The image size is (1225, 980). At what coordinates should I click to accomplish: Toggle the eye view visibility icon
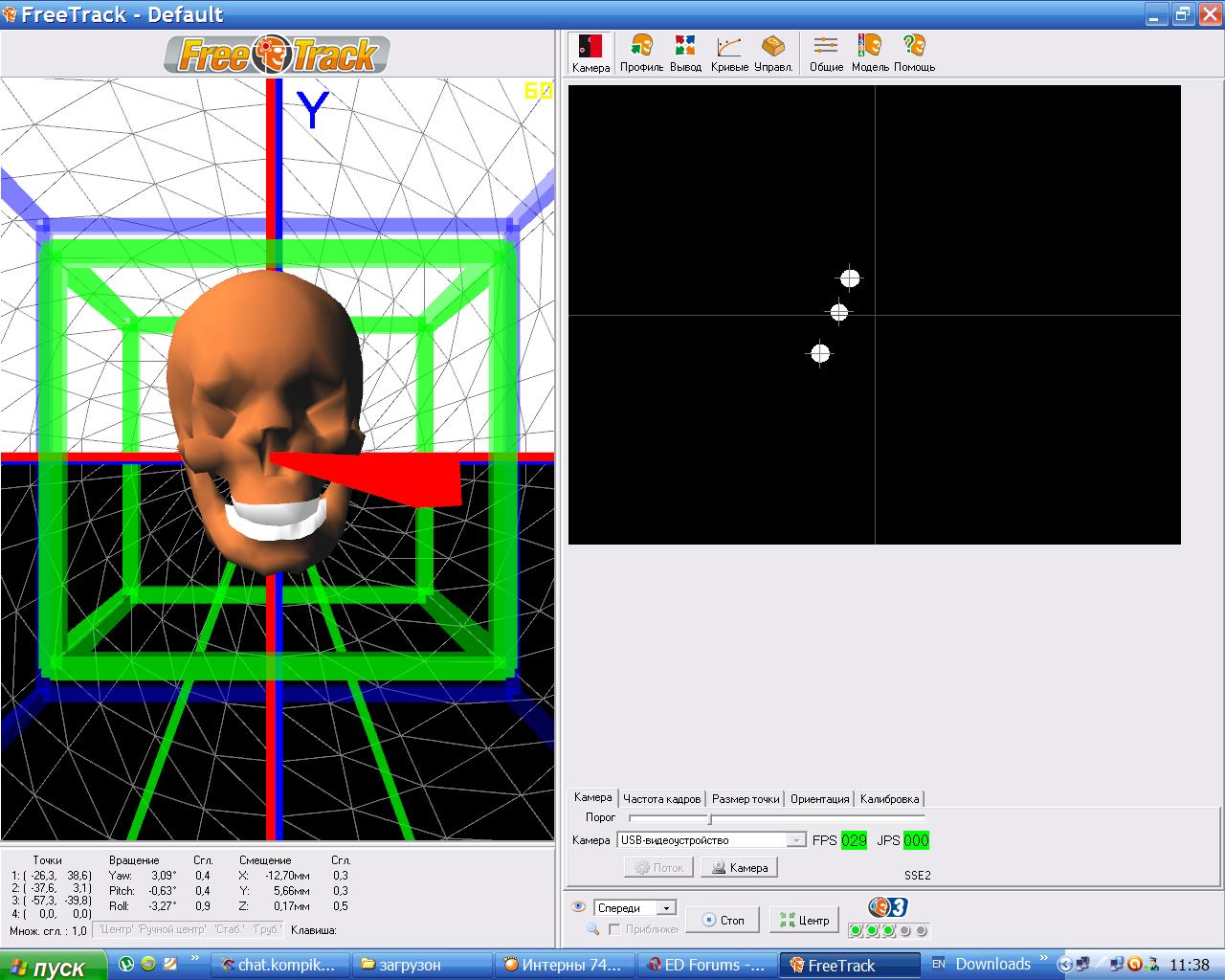(x=578, y=907)
